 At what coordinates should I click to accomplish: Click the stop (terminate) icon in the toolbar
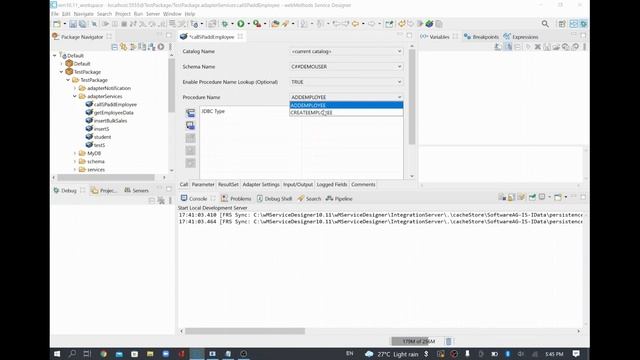tap(124, 24)
